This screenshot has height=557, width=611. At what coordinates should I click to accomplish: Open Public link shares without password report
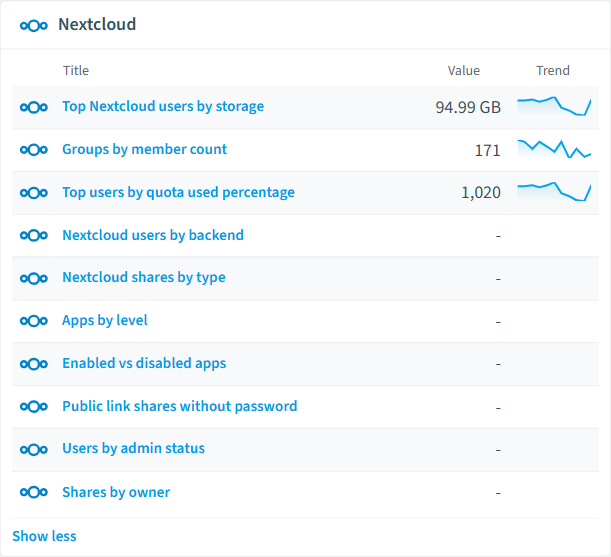180,406
